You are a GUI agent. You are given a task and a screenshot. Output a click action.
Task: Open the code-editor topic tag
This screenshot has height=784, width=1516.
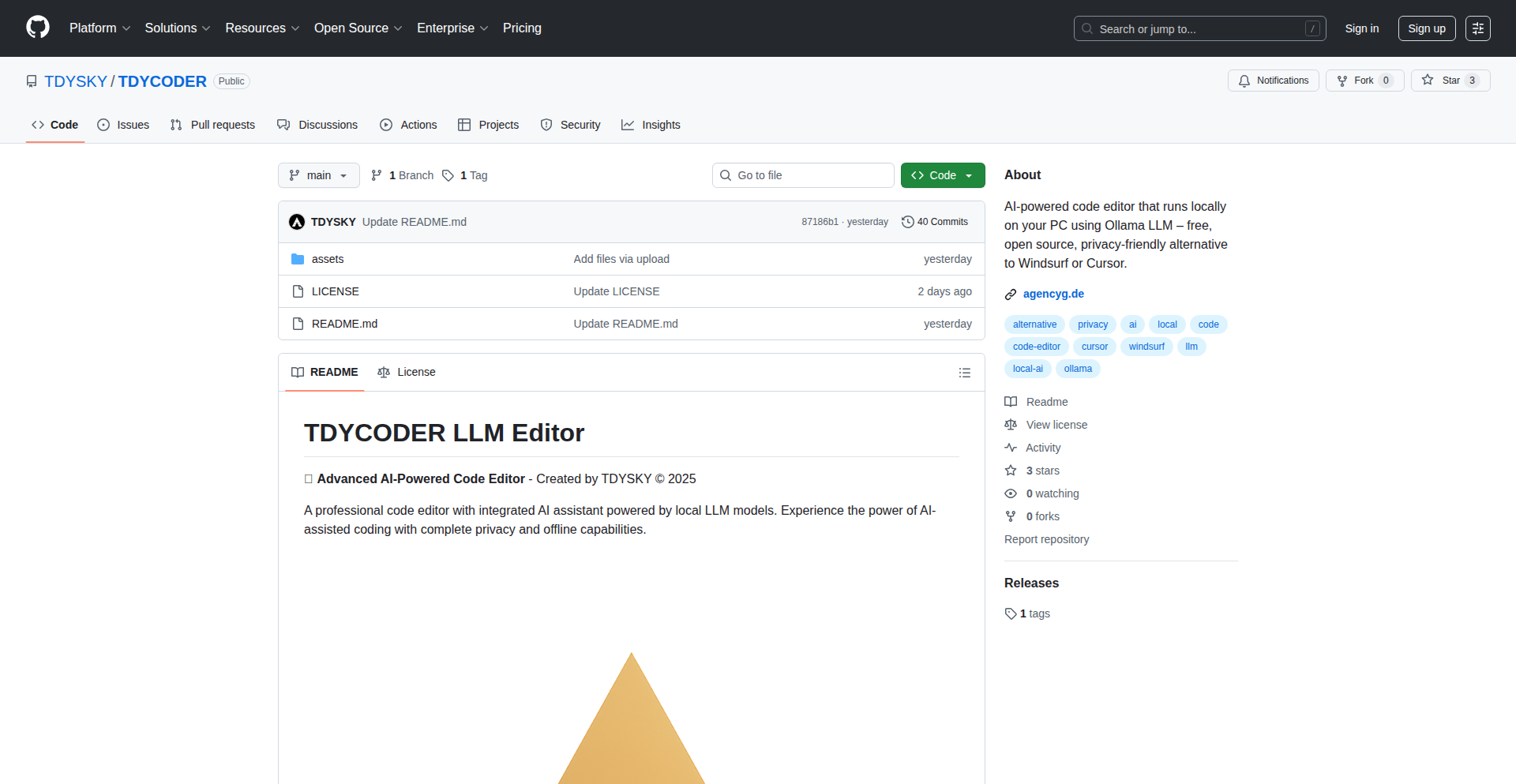point(1037,347)
